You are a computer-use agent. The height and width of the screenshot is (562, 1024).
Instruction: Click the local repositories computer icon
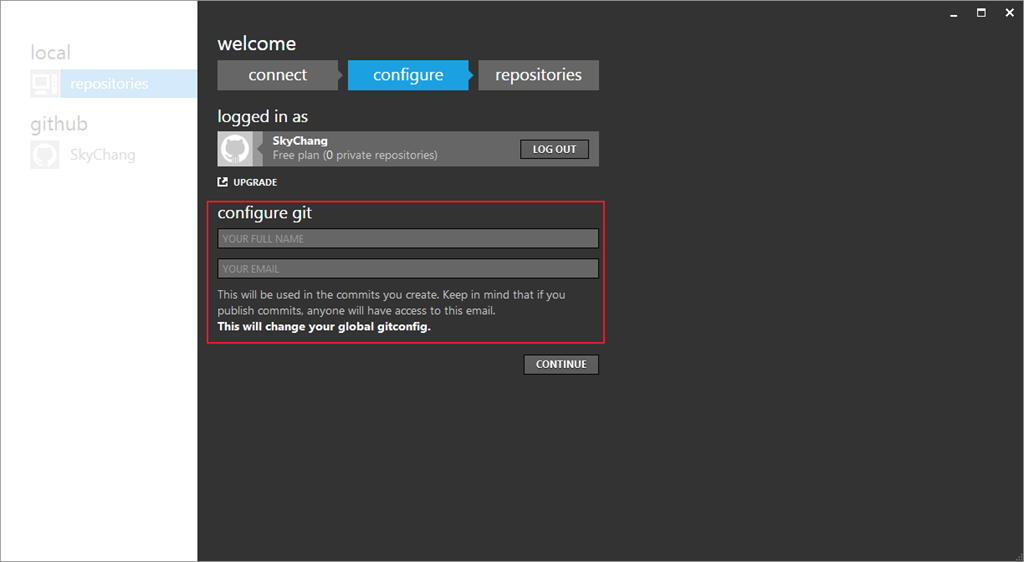45,84
